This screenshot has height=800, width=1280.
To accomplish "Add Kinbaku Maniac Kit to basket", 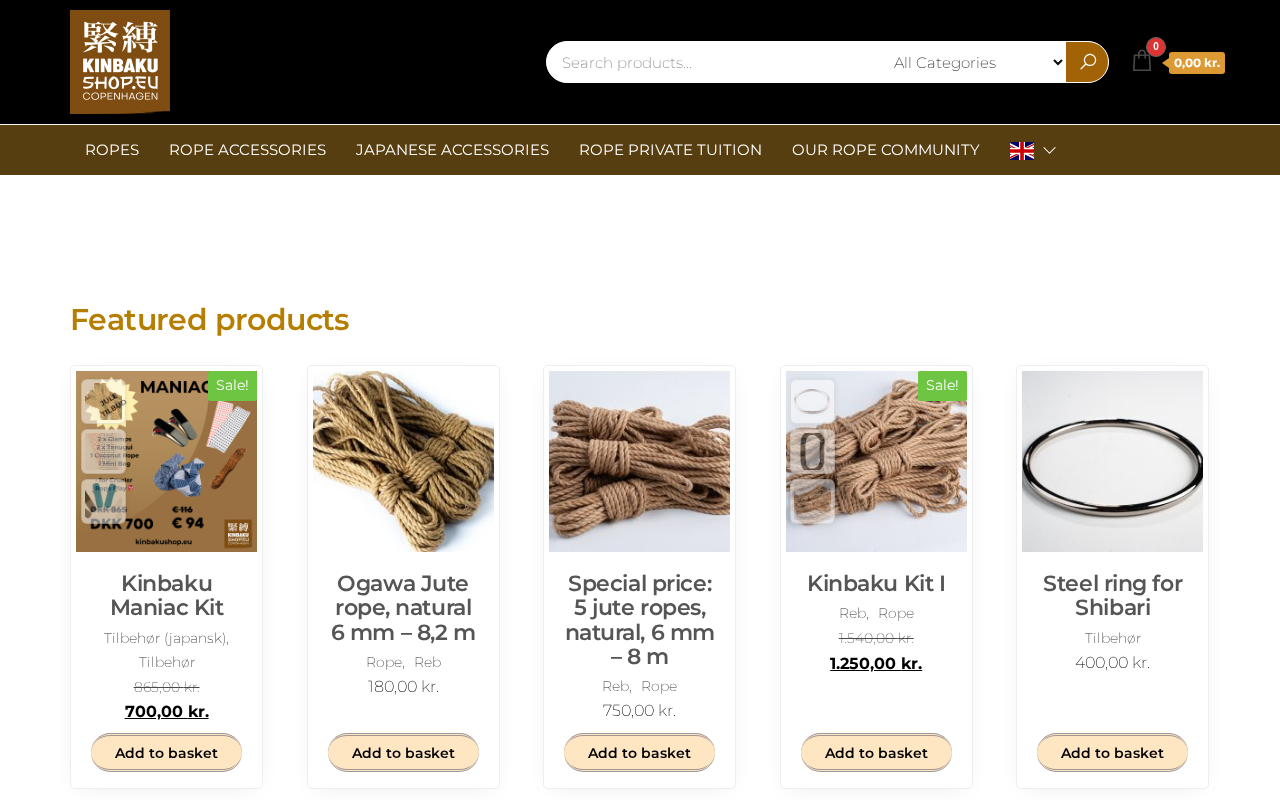I will [x=166, y=753].
